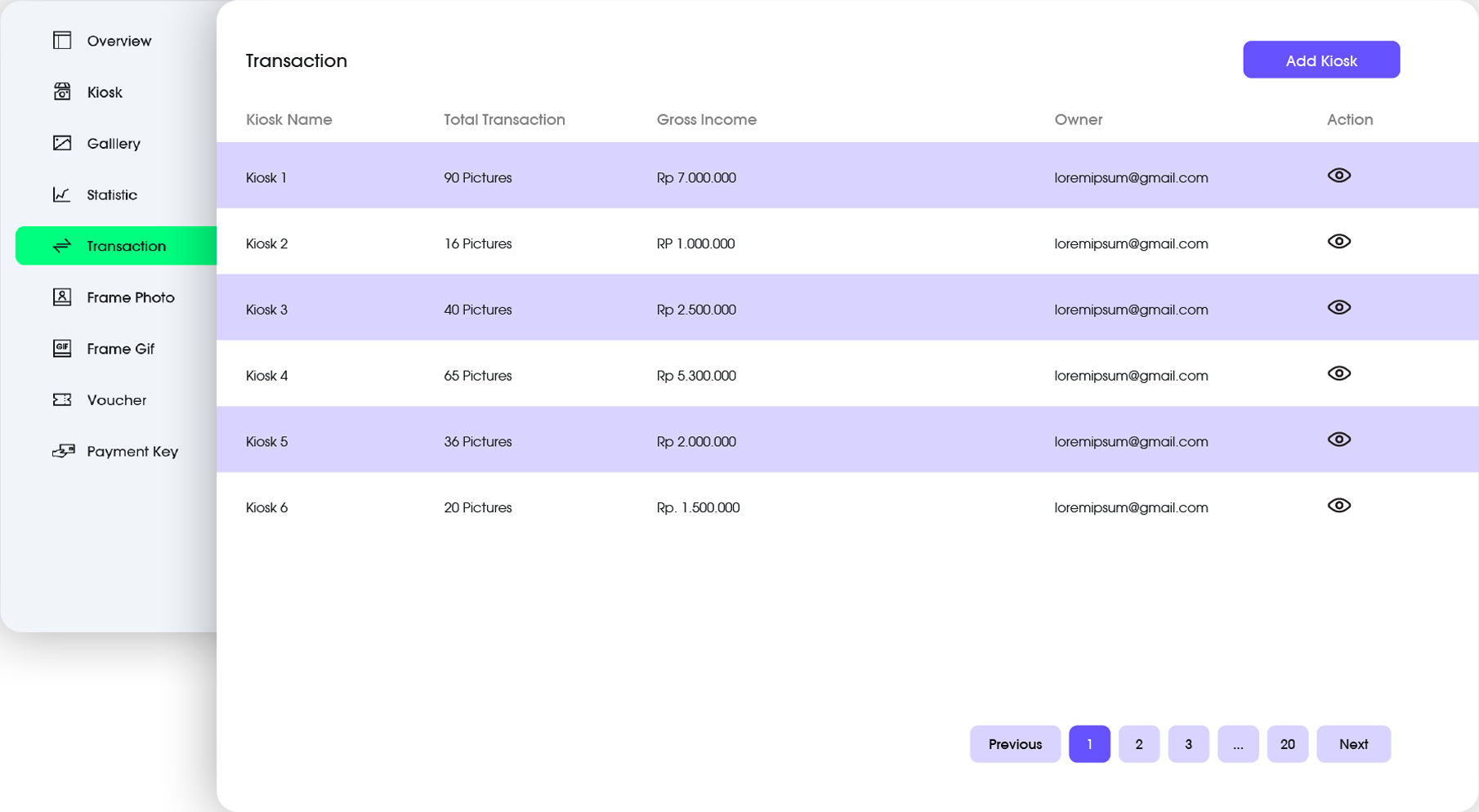Click the Payment Key hand icon
This screenshot has height=812, width=1479.
pos(63,451)
